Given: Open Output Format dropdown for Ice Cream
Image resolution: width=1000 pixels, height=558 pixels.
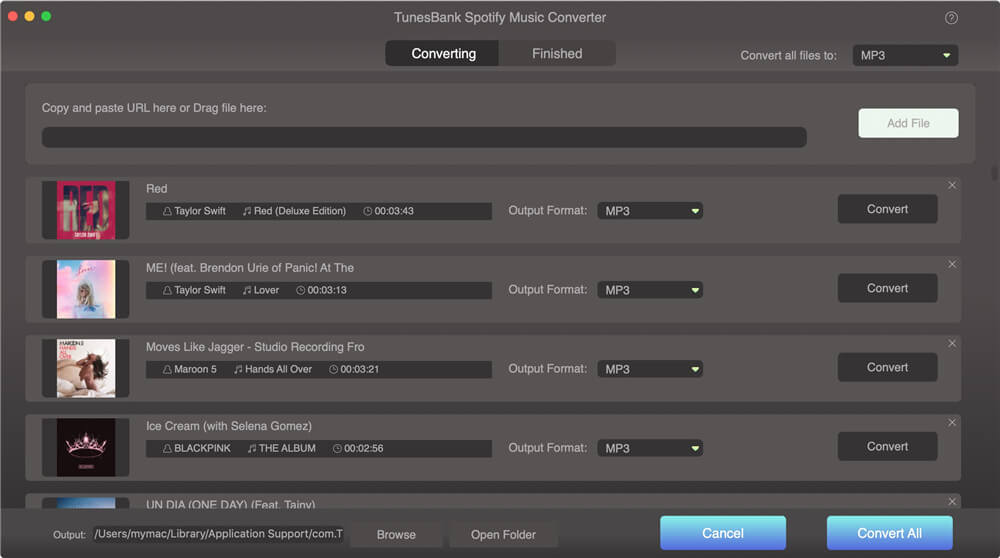Looking at the screenshot, I should (x=650, y=448).
